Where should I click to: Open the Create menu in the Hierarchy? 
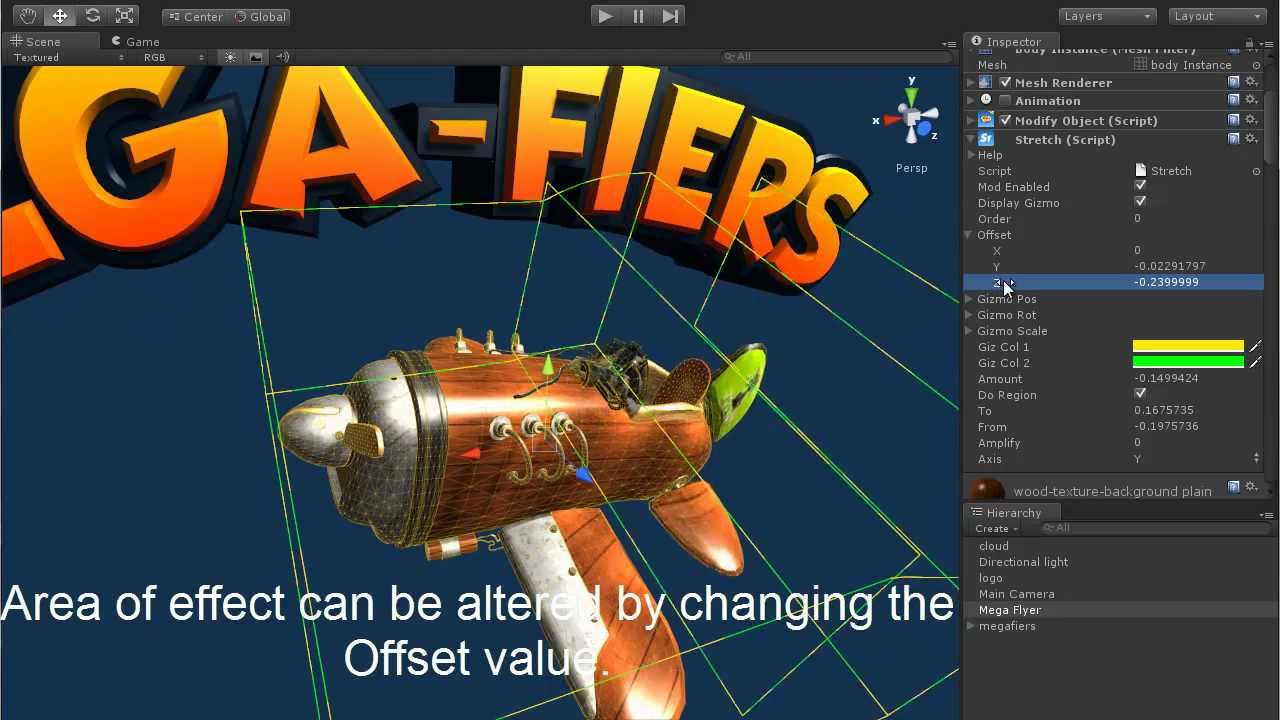point(994,528)
